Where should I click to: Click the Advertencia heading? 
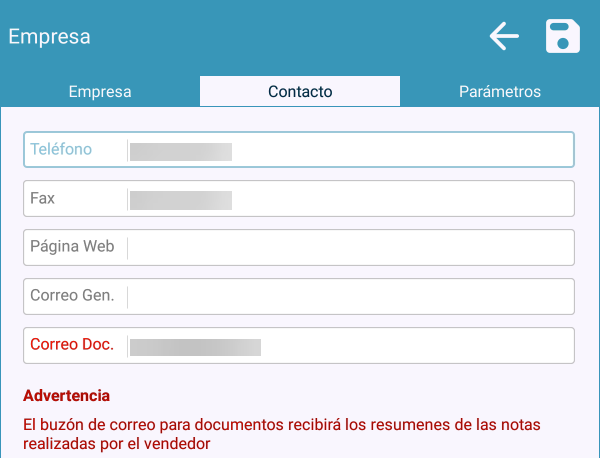[x=66, y=396]
